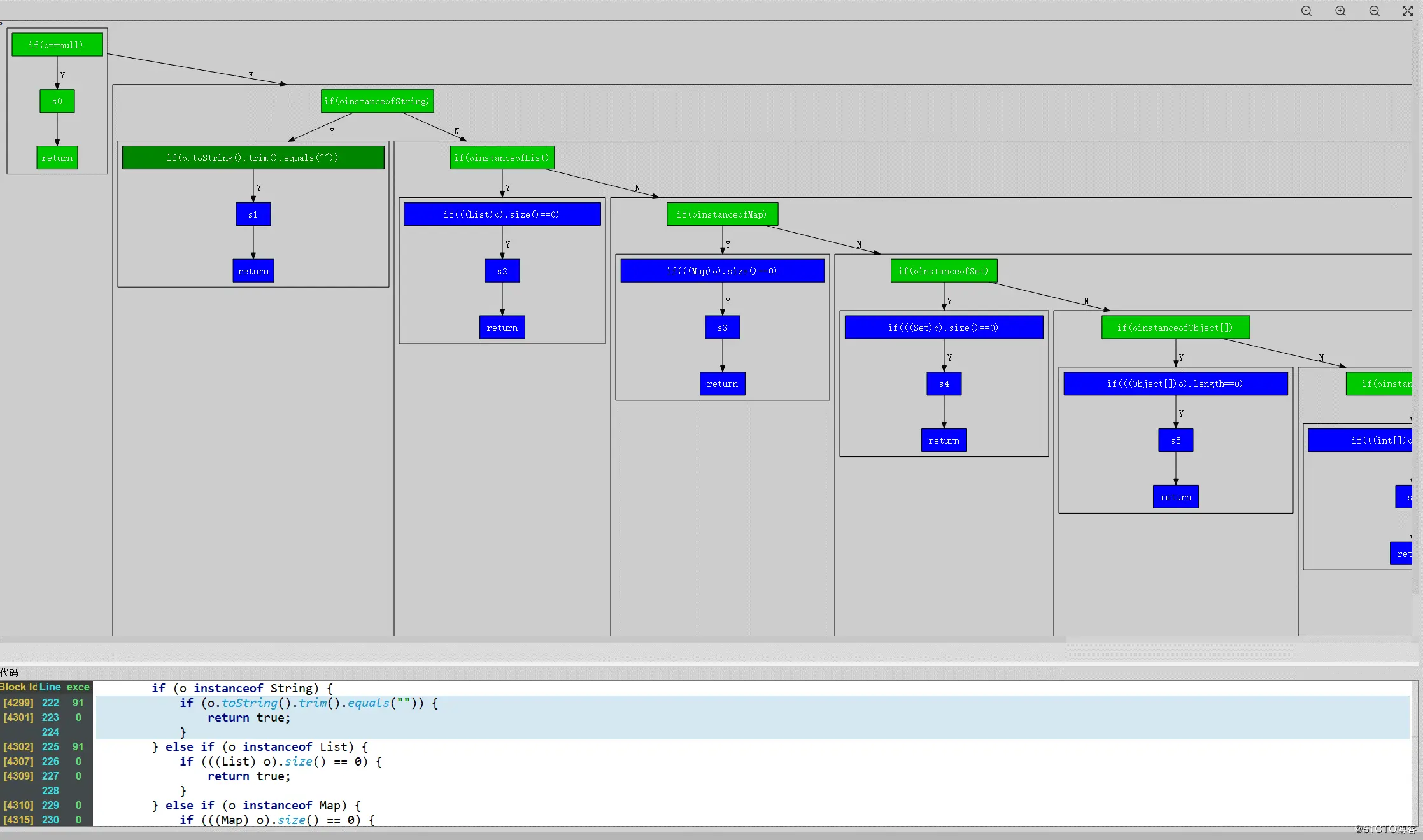1423x840 pixels.
Task: Select the Object[] length==0 node
Action: [x=1175, y=384]
